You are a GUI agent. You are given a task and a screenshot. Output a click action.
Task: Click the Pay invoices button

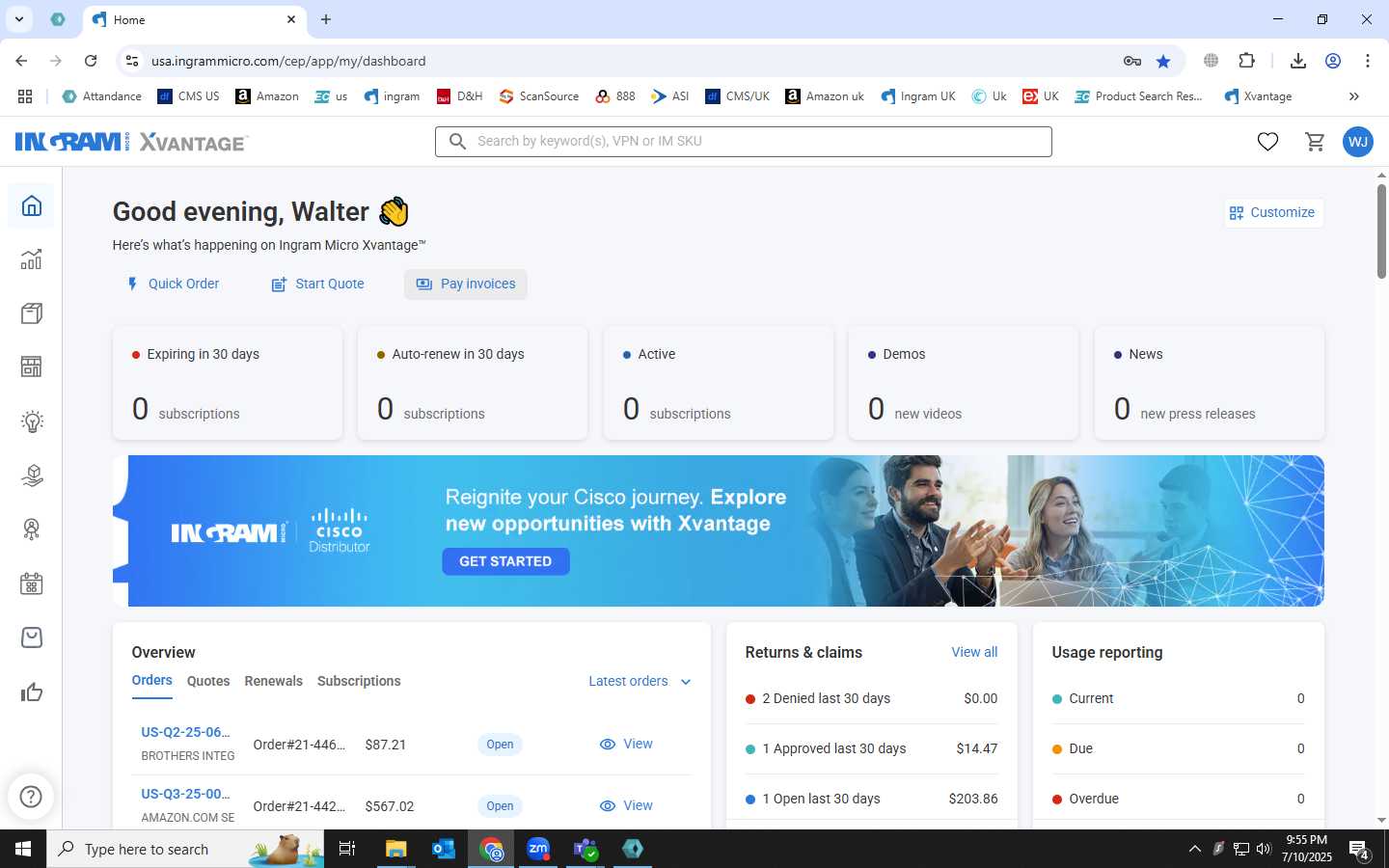click(466, 284)
